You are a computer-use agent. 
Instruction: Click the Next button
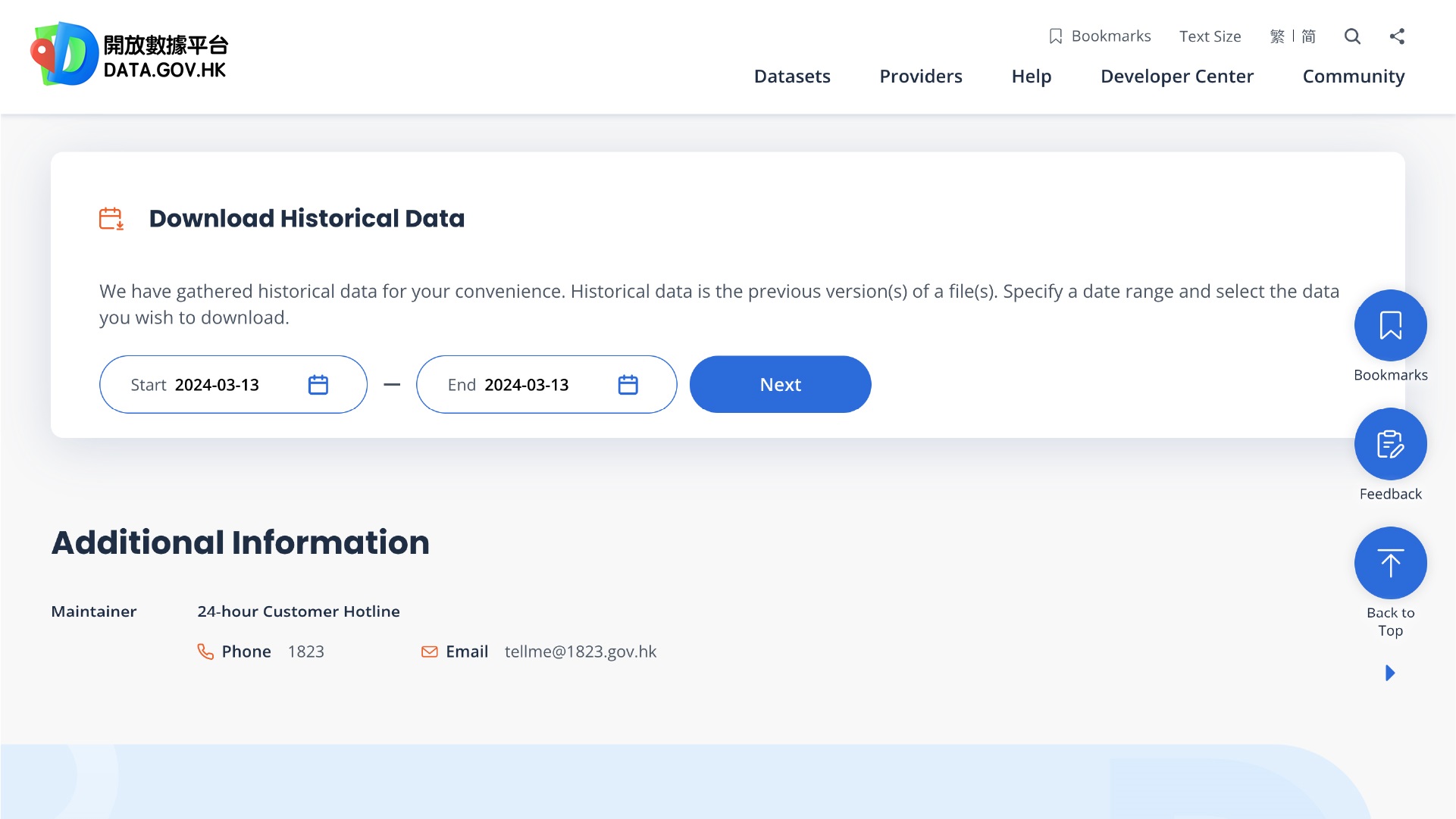780,384
